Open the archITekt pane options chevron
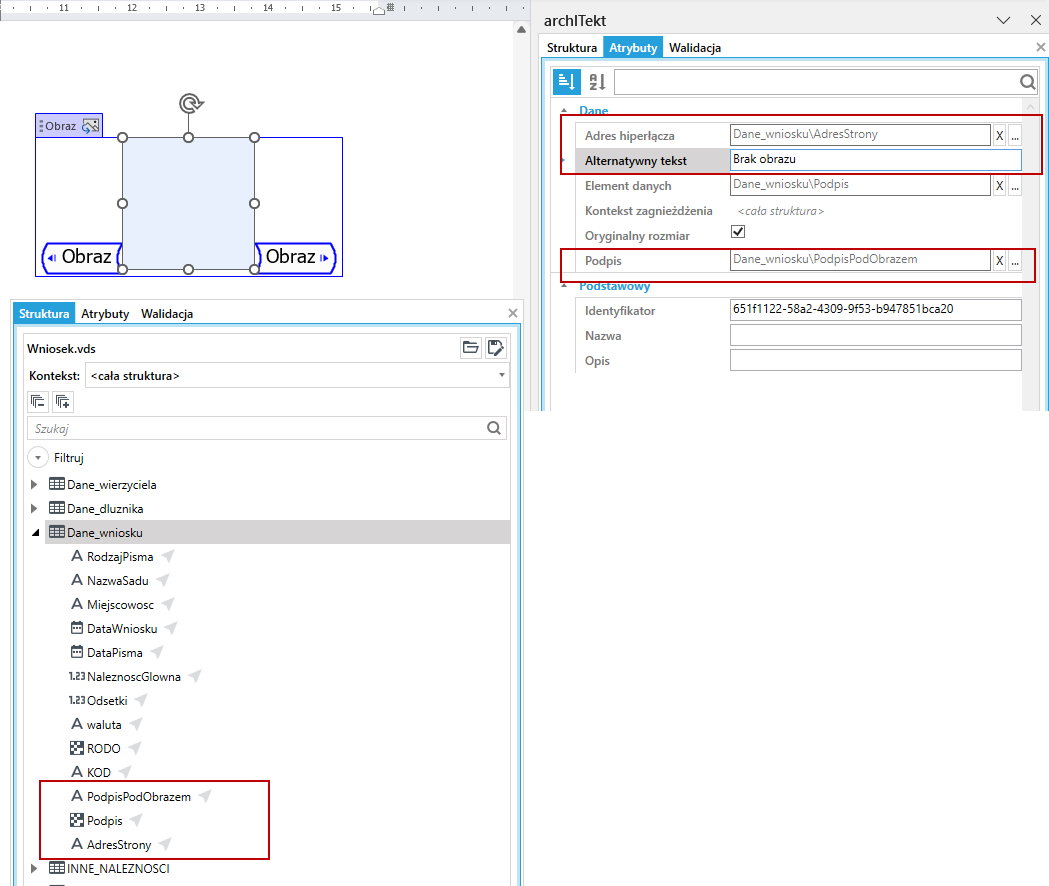 (1003, 21)
